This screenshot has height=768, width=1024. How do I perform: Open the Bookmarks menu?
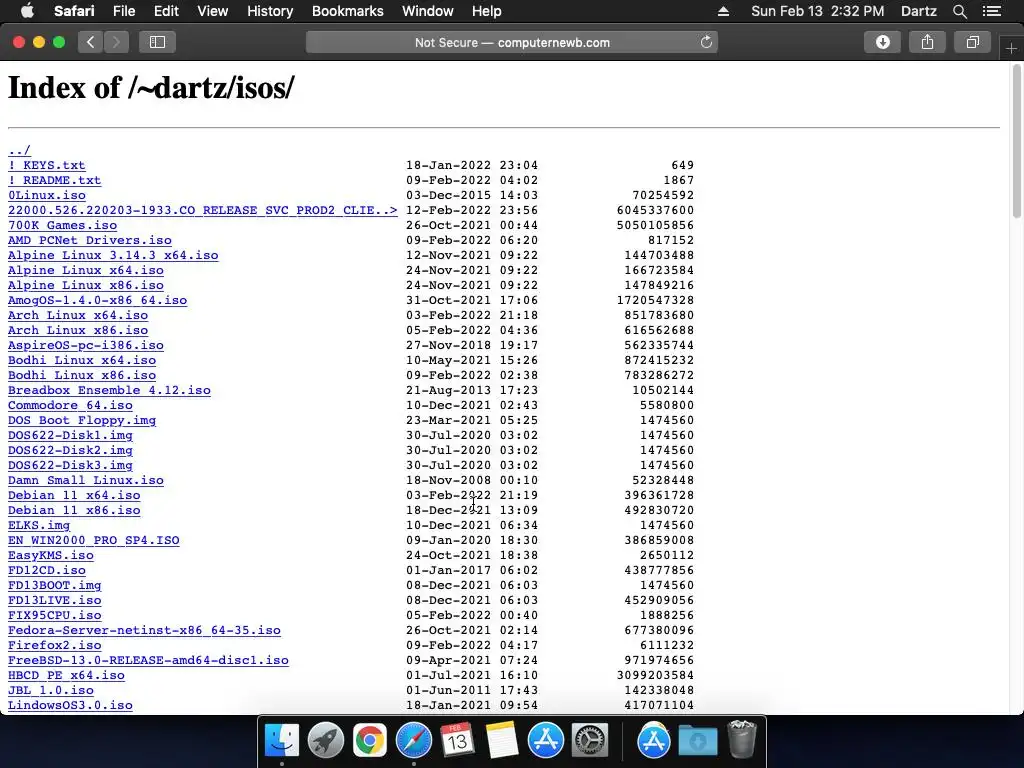tap(347, 11)
